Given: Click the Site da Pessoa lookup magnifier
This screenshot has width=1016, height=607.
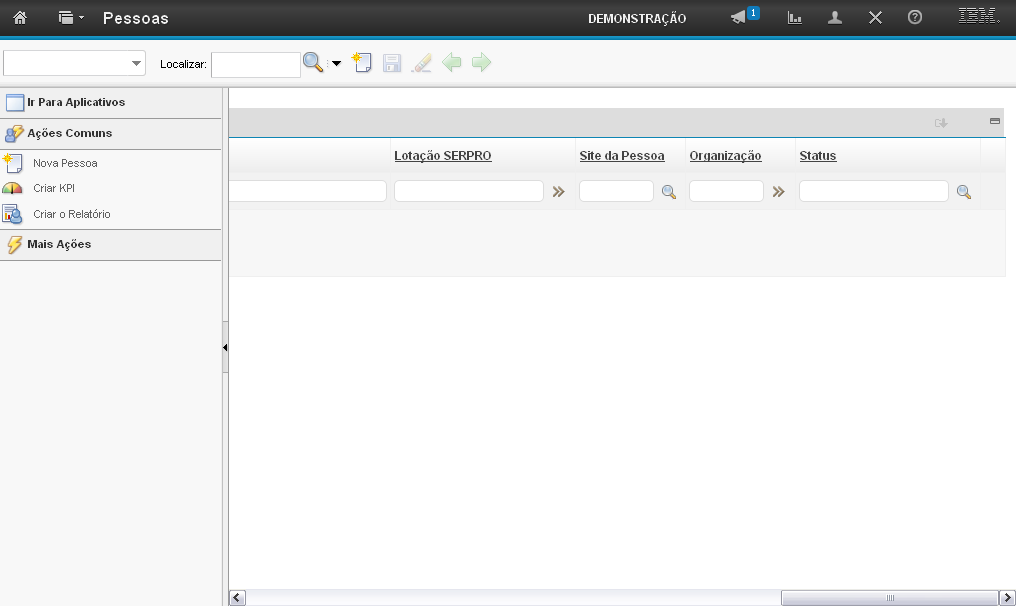Looking at the screenshot, I should click(x=668, y=192).
